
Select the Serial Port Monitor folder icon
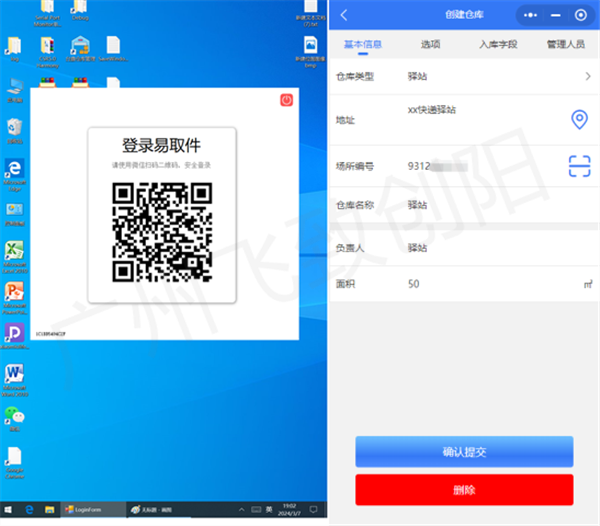(47, 13)
